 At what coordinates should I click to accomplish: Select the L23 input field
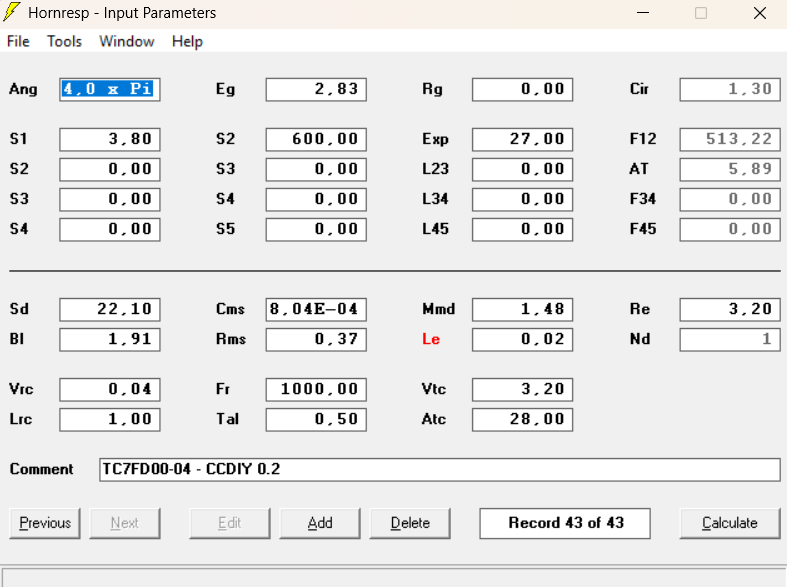[522, 169]
